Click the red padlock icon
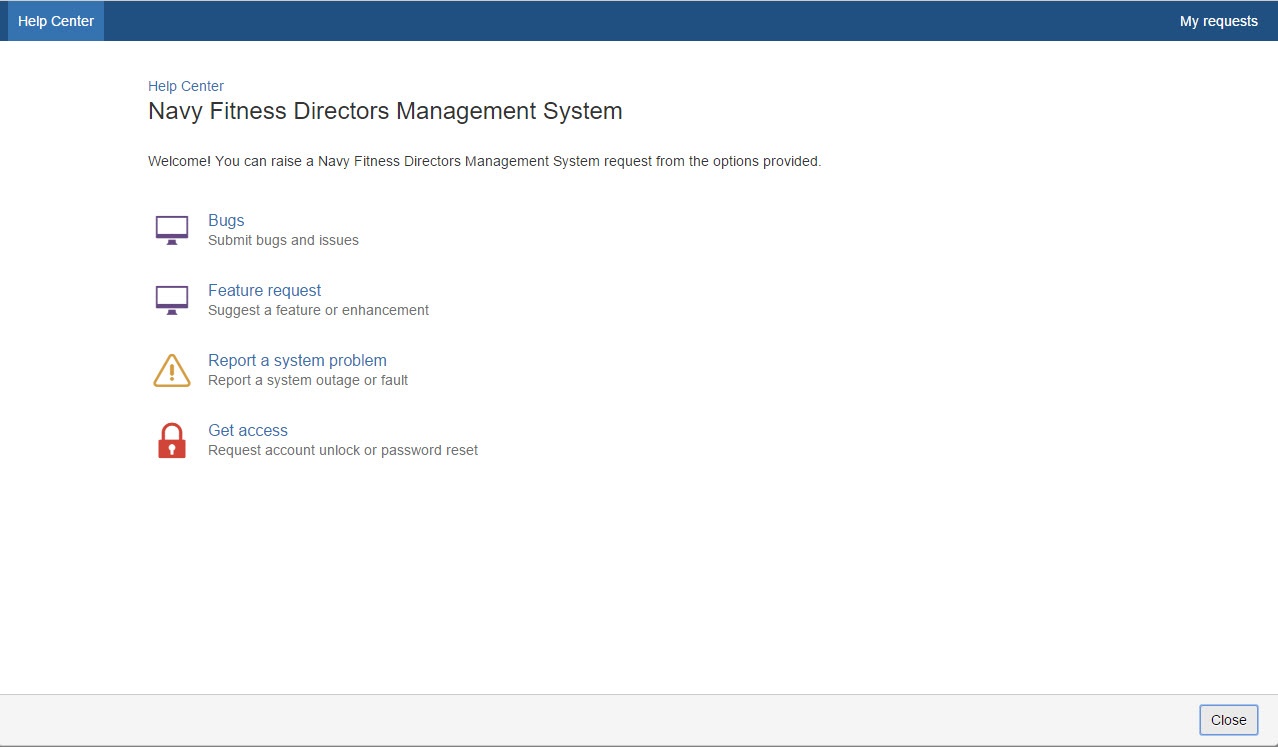 [172, 440]
